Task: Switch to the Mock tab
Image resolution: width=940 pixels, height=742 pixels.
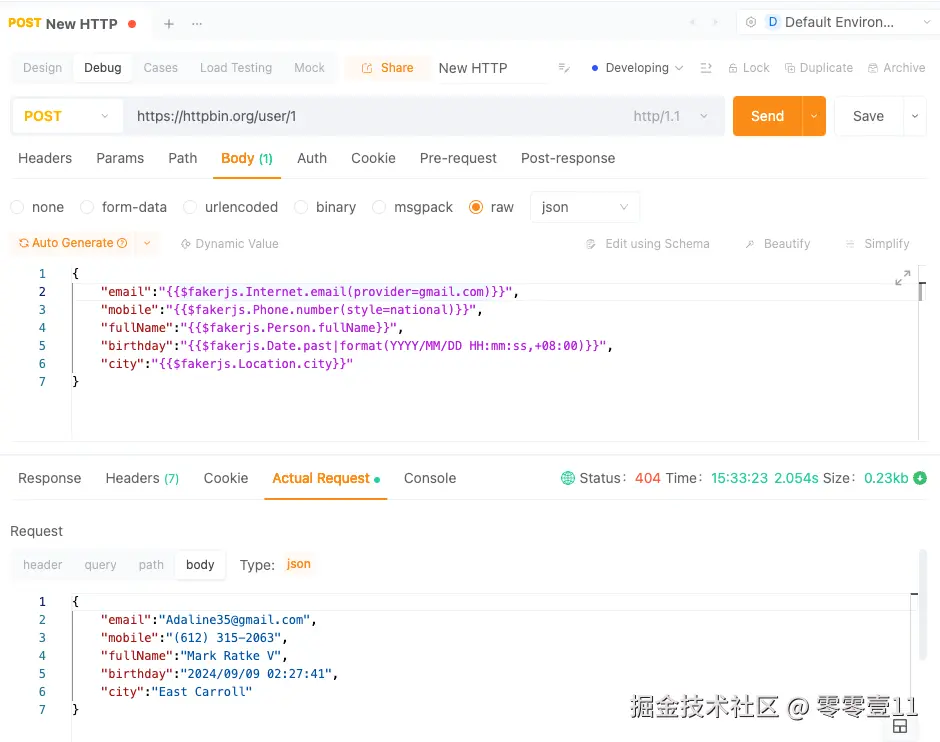Action: tap(309, 68)
